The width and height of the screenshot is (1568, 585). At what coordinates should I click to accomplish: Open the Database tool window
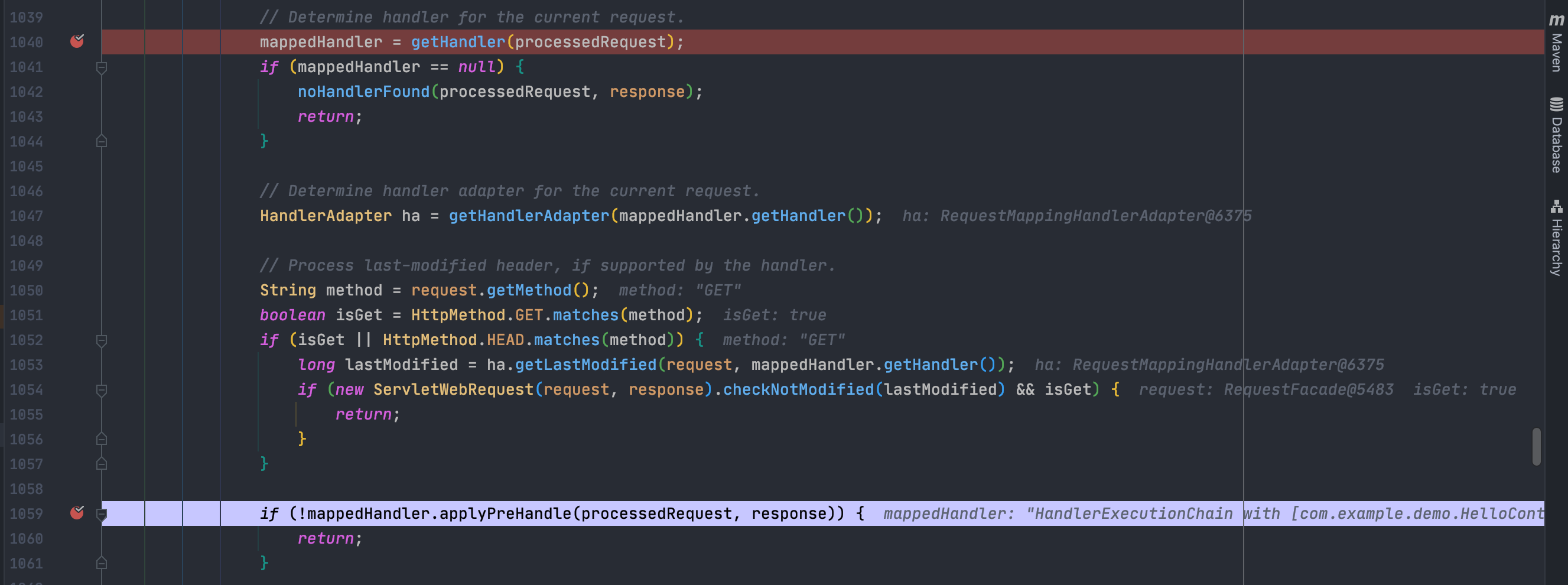(1556, 135)
